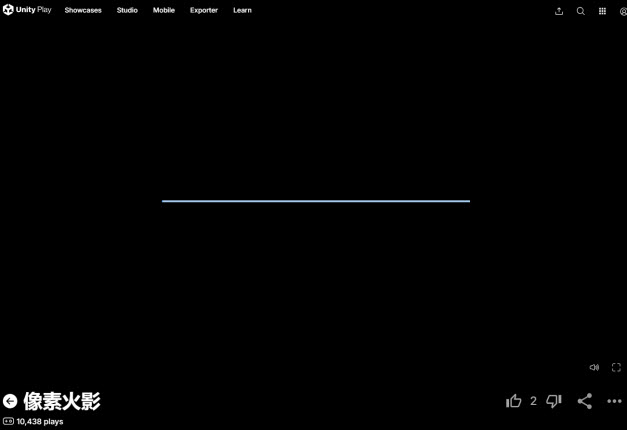627x430 pixels.
Task: Like the game with thumbs up
Action: coord(514,401)
